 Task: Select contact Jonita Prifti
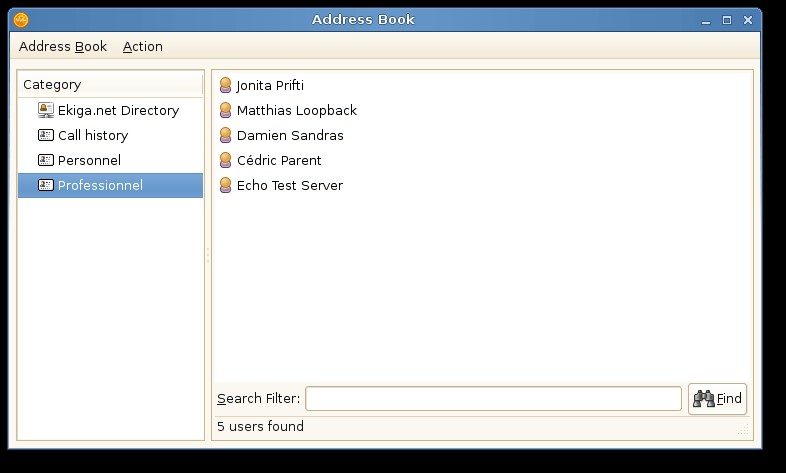pyautogui.click(x=483, y=85)
